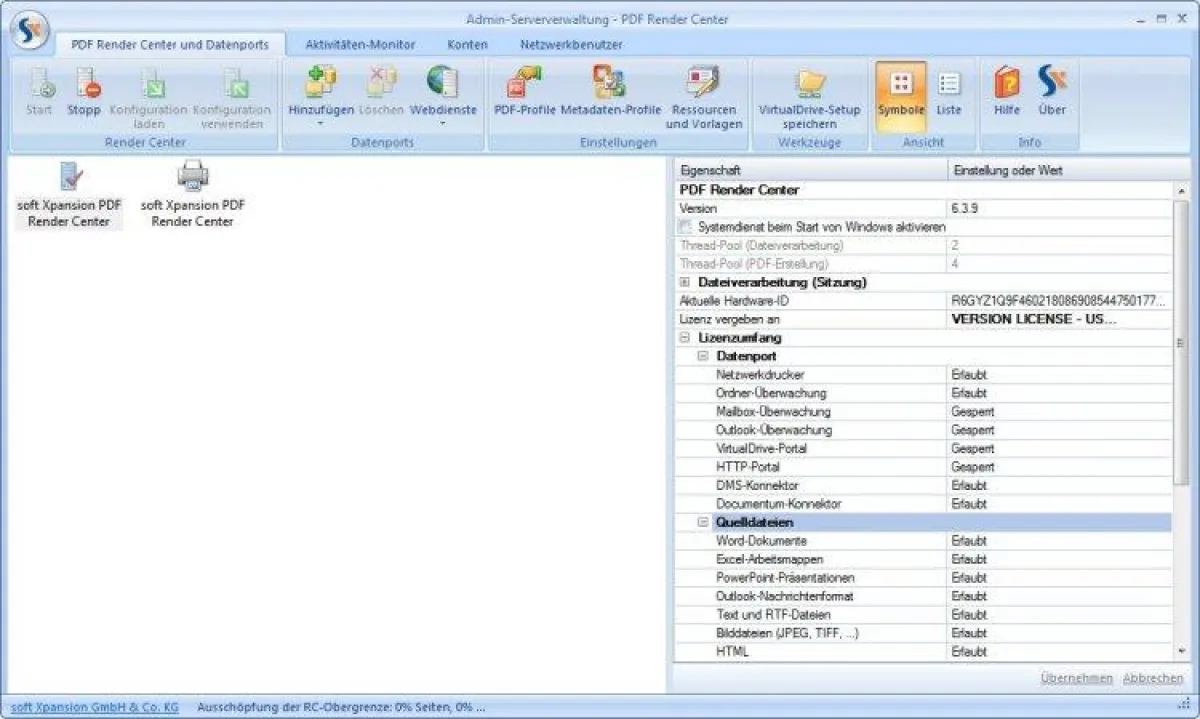Click the Eigenschaft column header
Image resolution: width=1200 pixels, height=719 pixels.
tap(810, 170)
